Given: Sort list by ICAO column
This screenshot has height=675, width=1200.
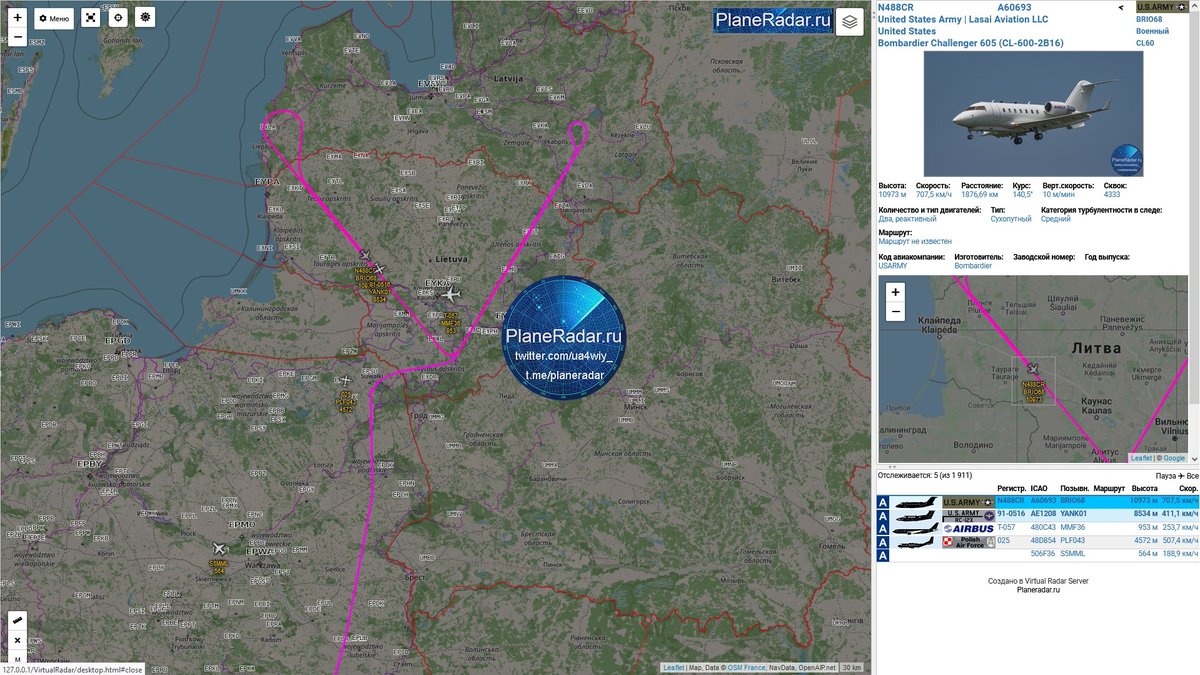Looking at the screenshot, I should click(x=1040, y=488).
